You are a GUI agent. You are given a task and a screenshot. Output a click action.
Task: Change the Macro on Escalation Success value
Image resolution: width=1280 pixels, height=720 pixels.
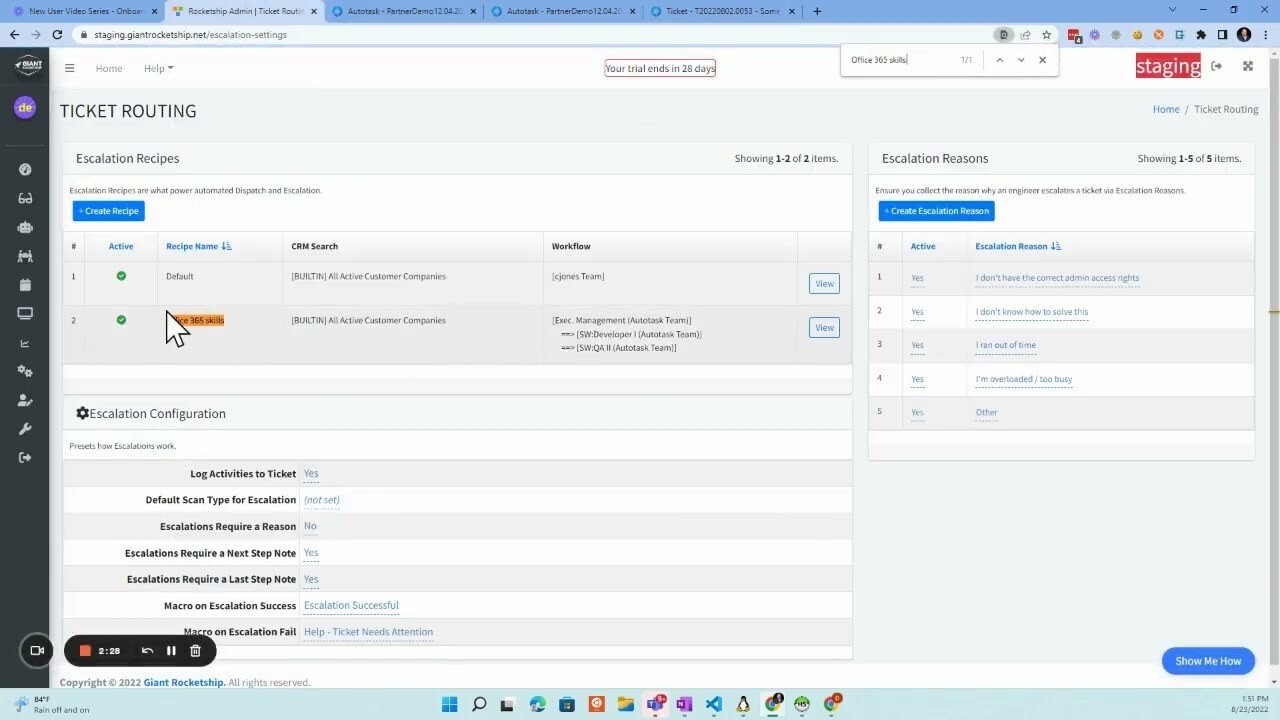click(351, 605)
